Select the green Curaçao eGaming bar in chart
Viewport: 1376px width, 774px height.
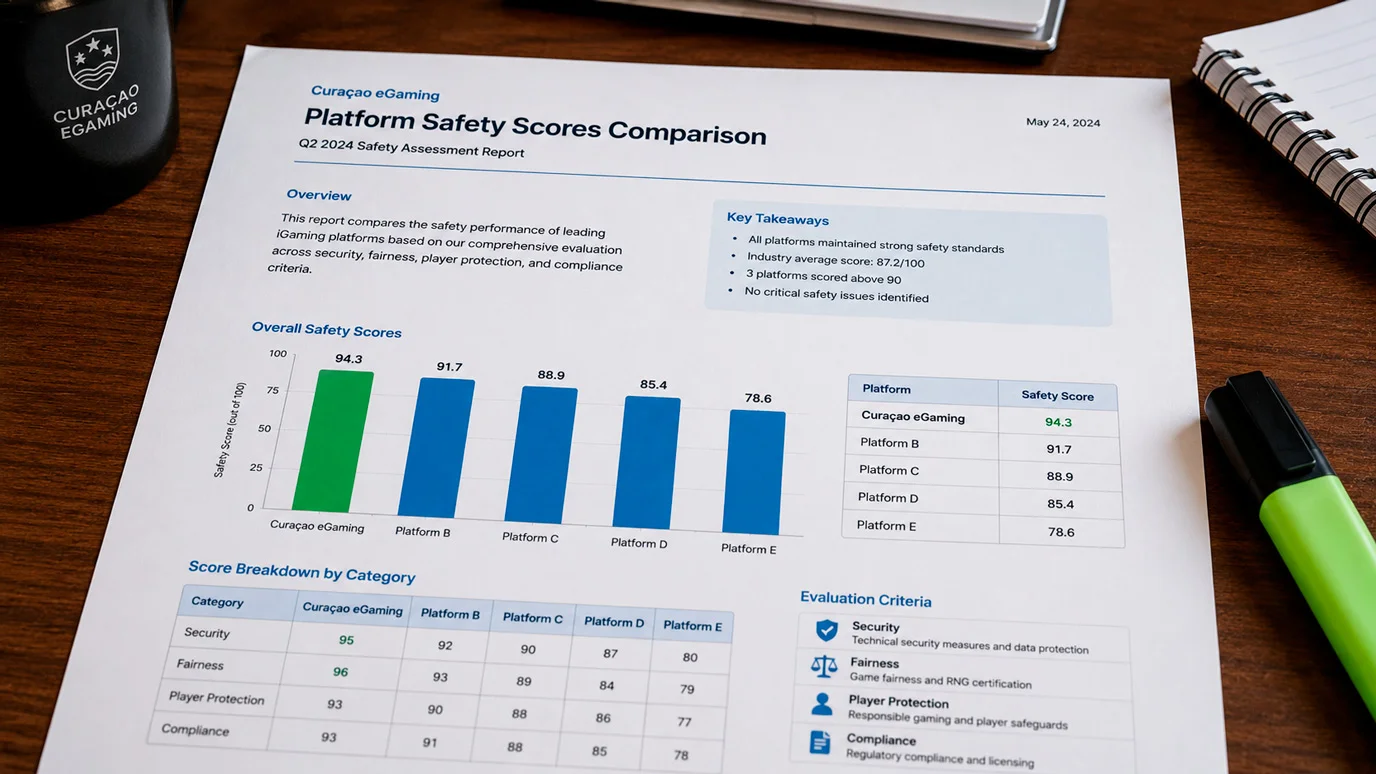click(x=333, y=441)
